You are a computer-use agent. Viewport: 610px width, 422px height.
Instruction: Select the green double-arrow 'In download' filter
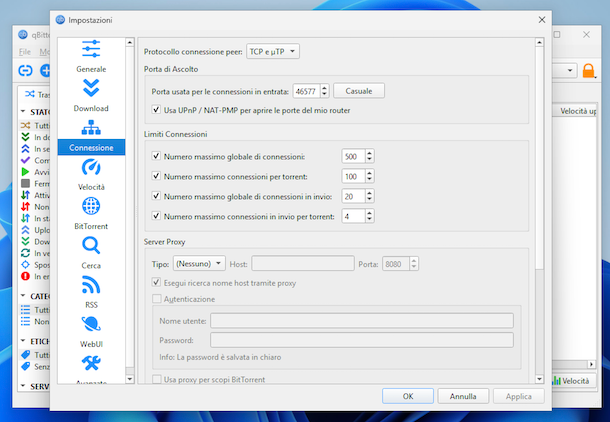pos(25,137)
